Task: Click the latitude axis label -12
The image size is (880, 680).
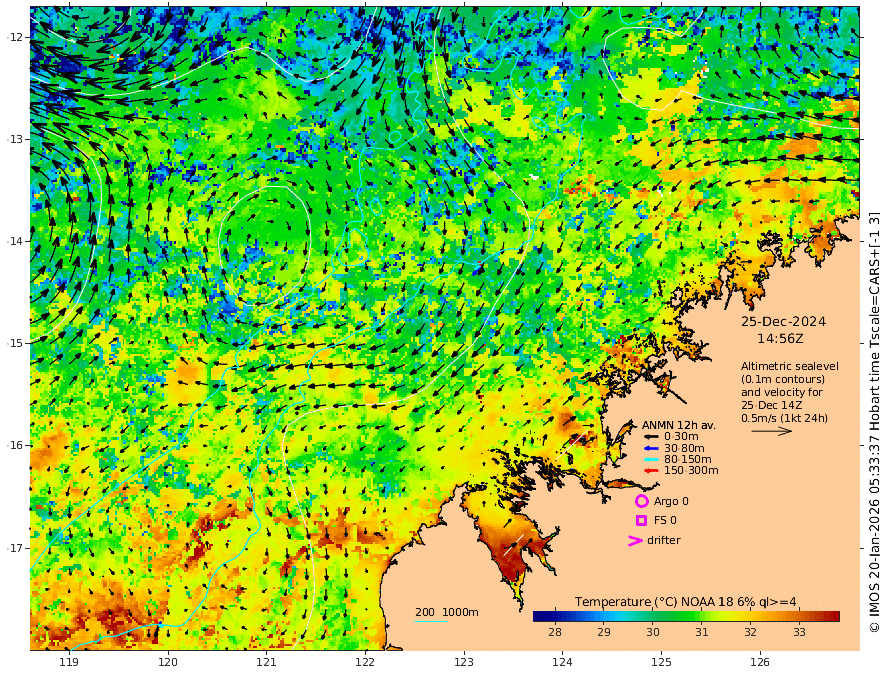Action: click(x=15, y=37)
